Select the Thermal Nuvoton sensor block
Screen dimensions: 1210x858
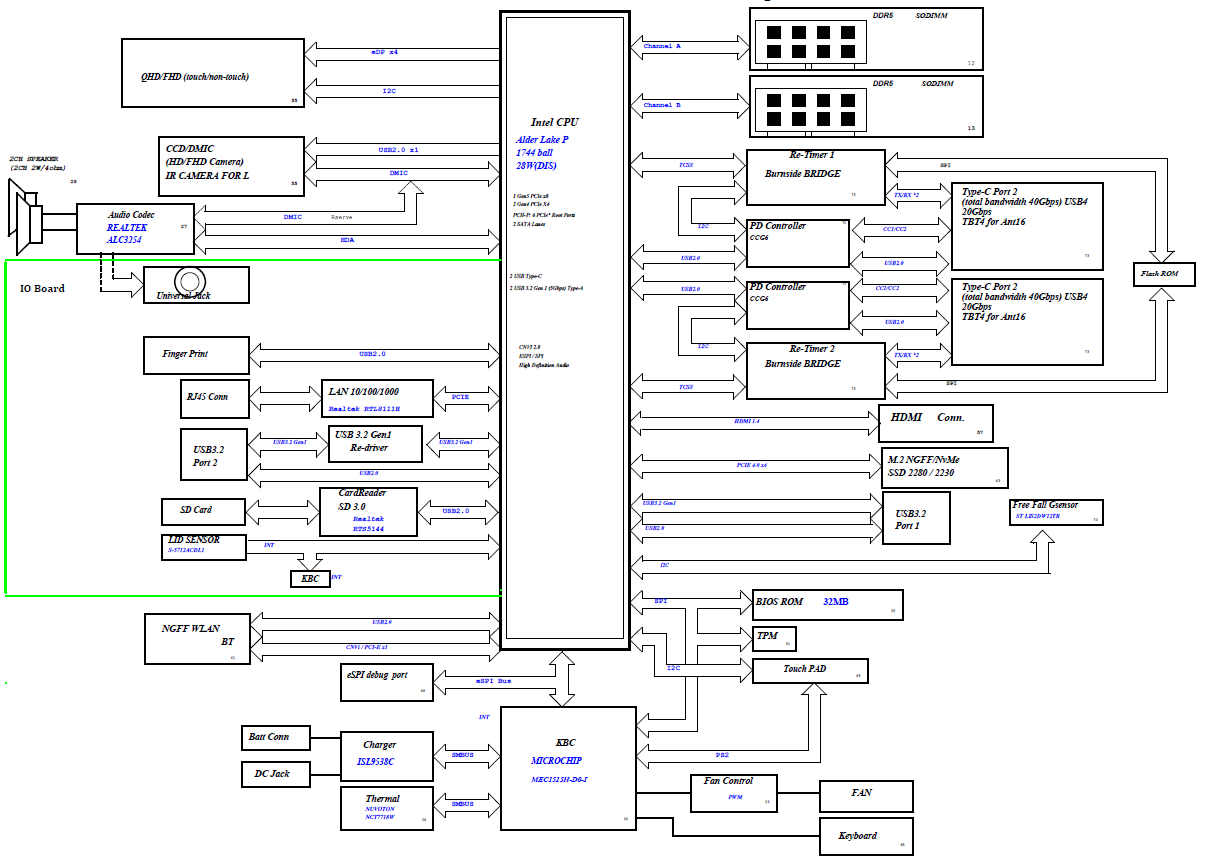[x=385, y=808]
